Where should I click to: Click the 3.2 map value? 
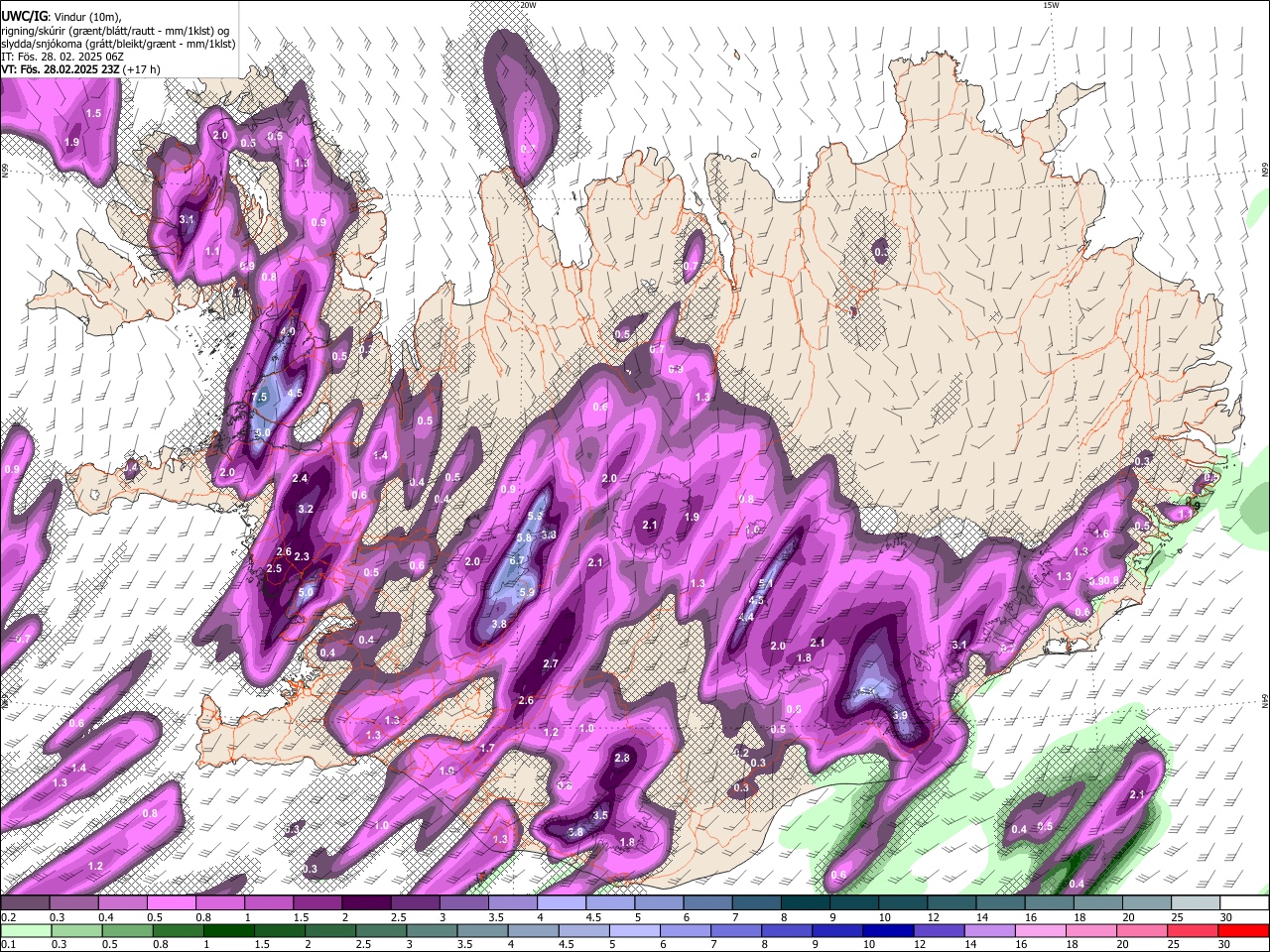pyautogui.click(x=306, y=509)
